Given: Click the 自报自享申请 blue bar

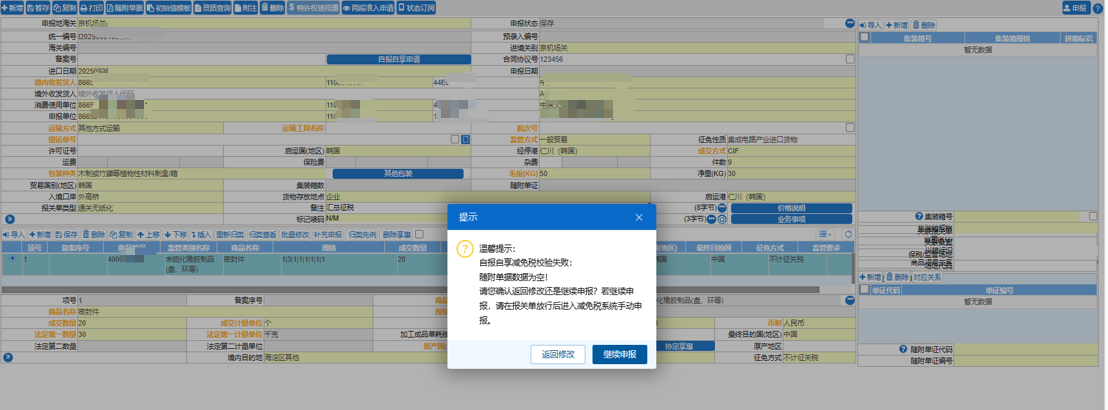Looking at the screenshot, I should coord(398,59).
